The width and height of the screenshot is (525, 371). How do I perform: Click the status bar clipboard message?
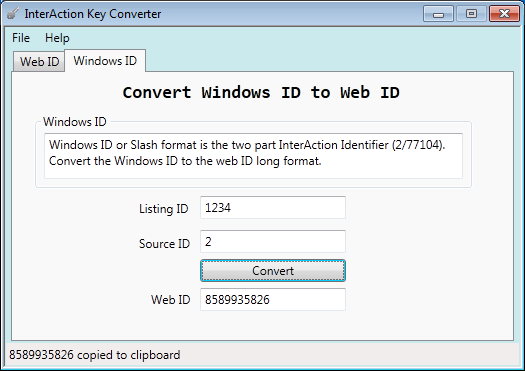click(x=94, y=355)
